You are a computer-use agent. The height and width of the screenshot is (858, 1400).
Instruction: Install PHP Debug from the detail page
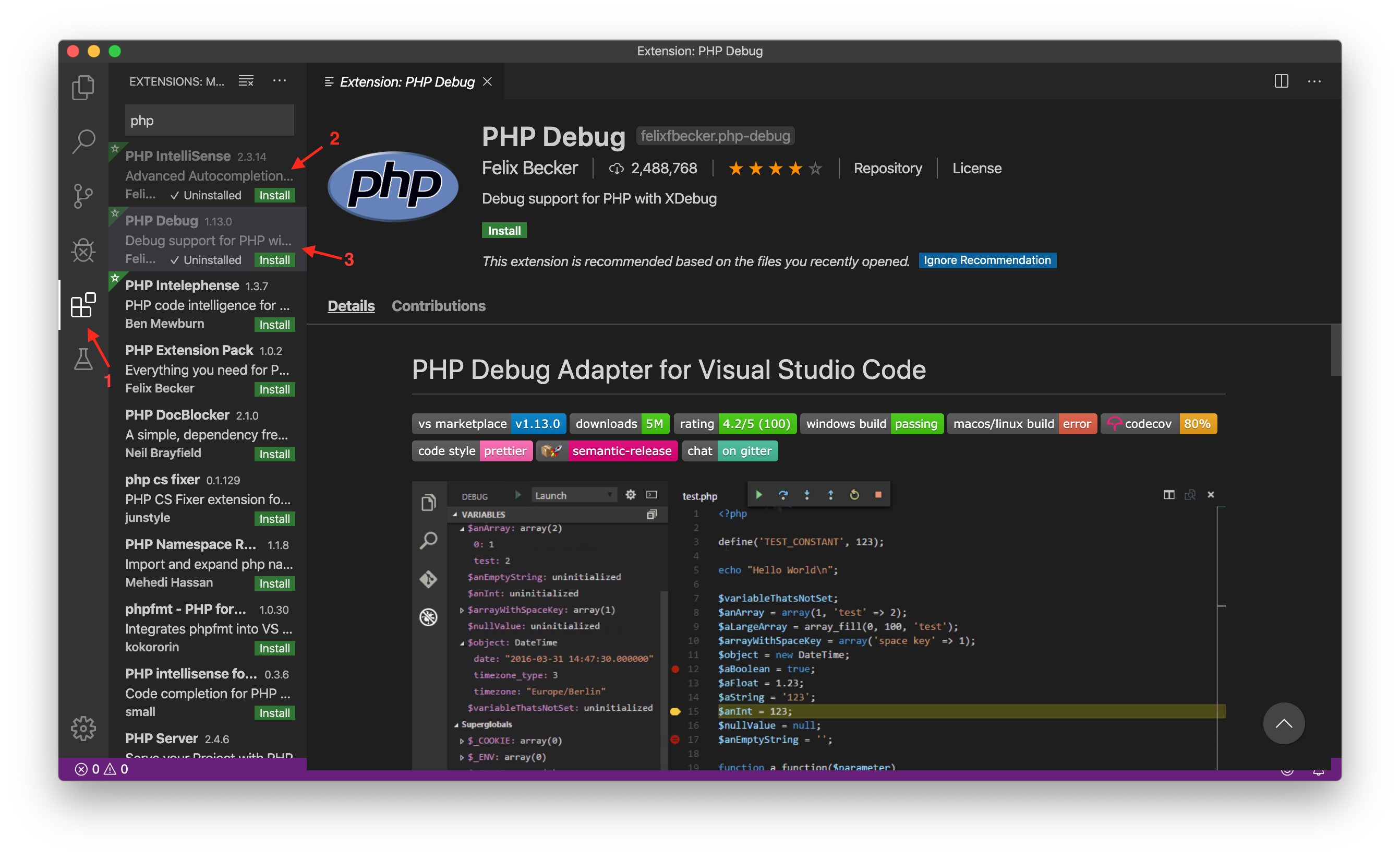(504, 230)
